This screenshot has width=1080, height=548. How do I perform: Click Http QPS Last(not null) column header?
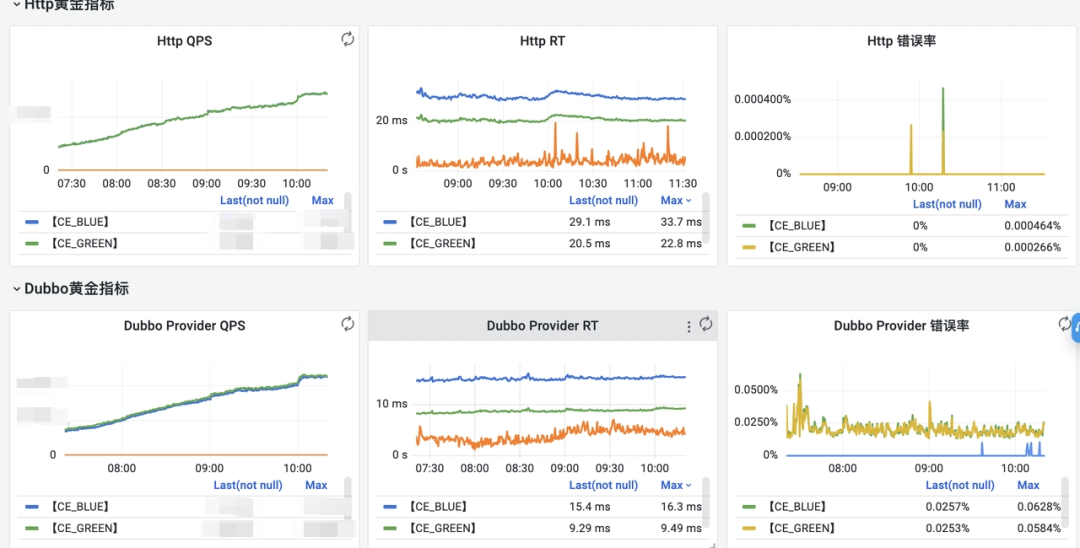[254, 200]
